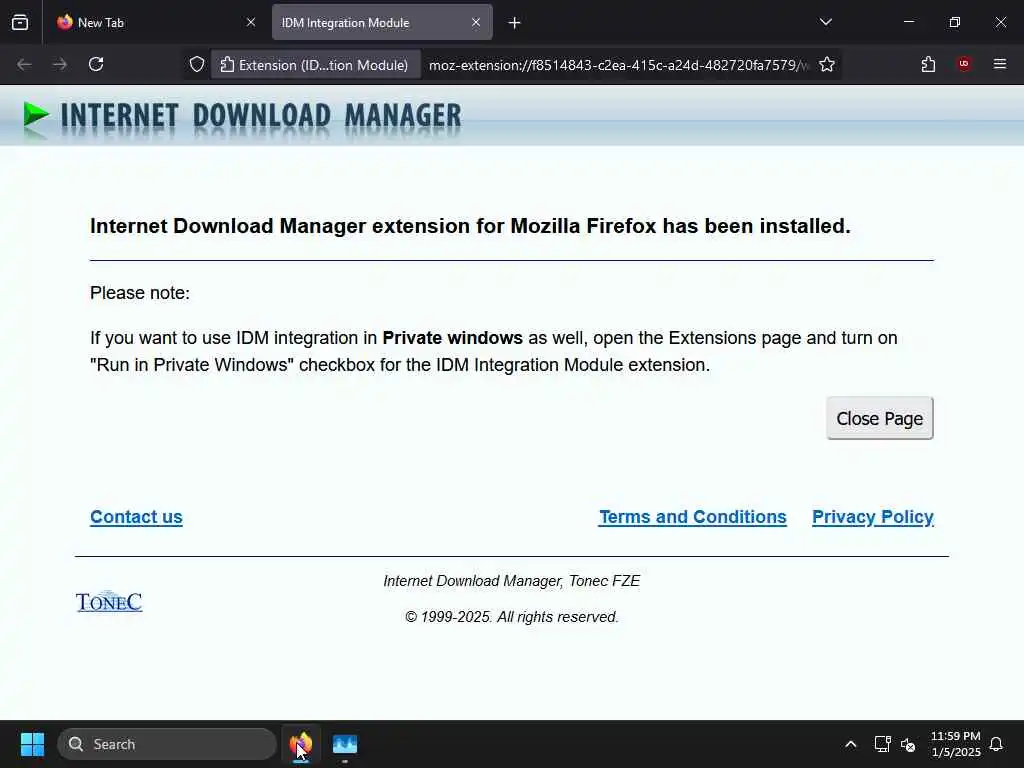This screenshot has width=1024, height=768.
Task: Click the Close Page button
Action: coord(880,418)
